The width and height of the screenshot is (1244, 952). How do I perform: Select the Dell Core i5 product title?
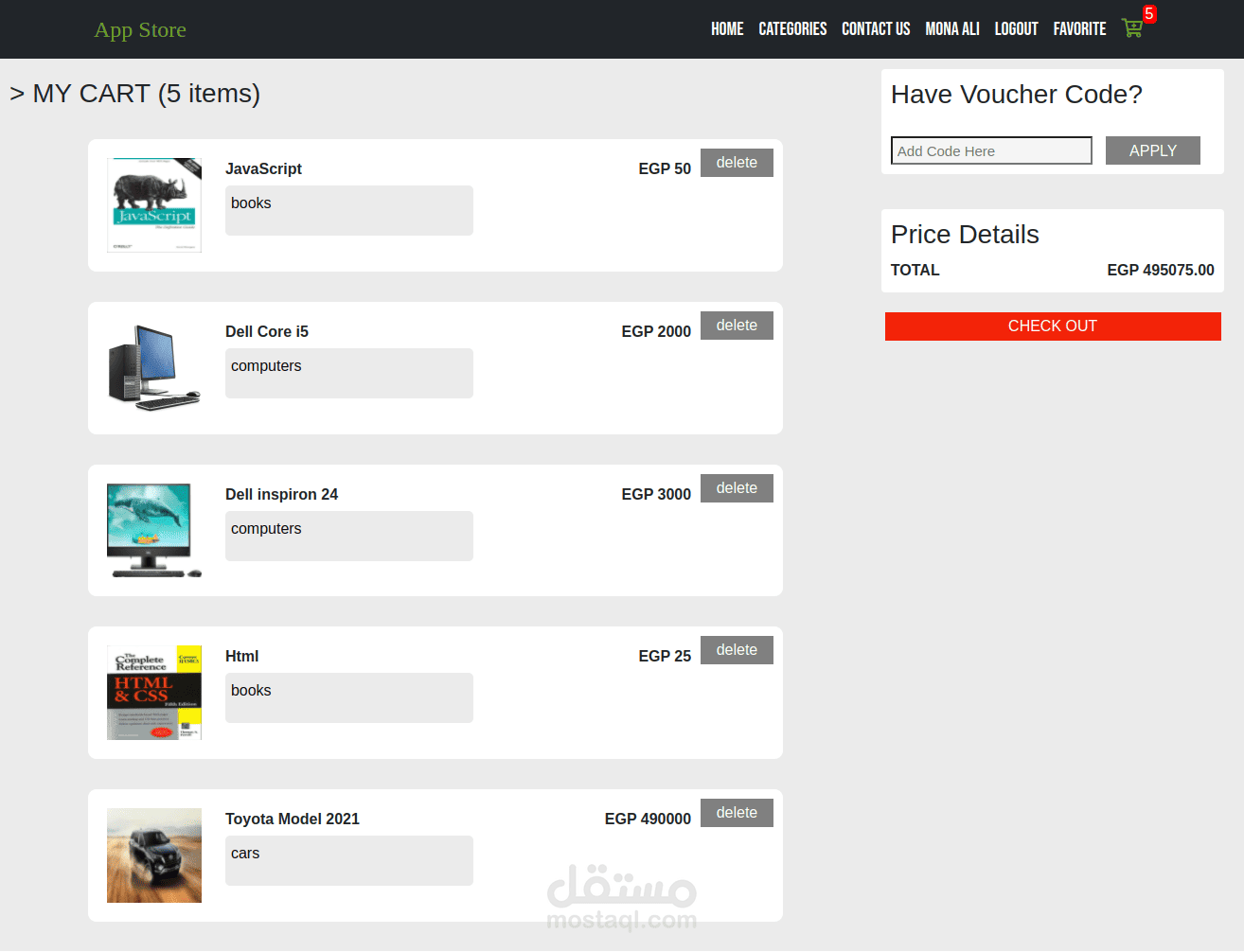point(267,331)
